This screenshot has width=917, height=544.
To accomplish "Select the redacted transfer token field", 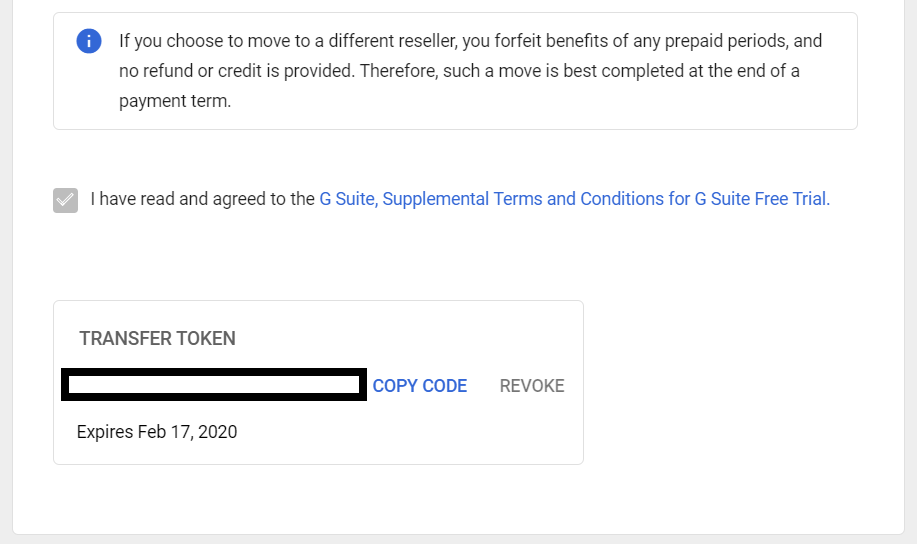I will (214, 384).
